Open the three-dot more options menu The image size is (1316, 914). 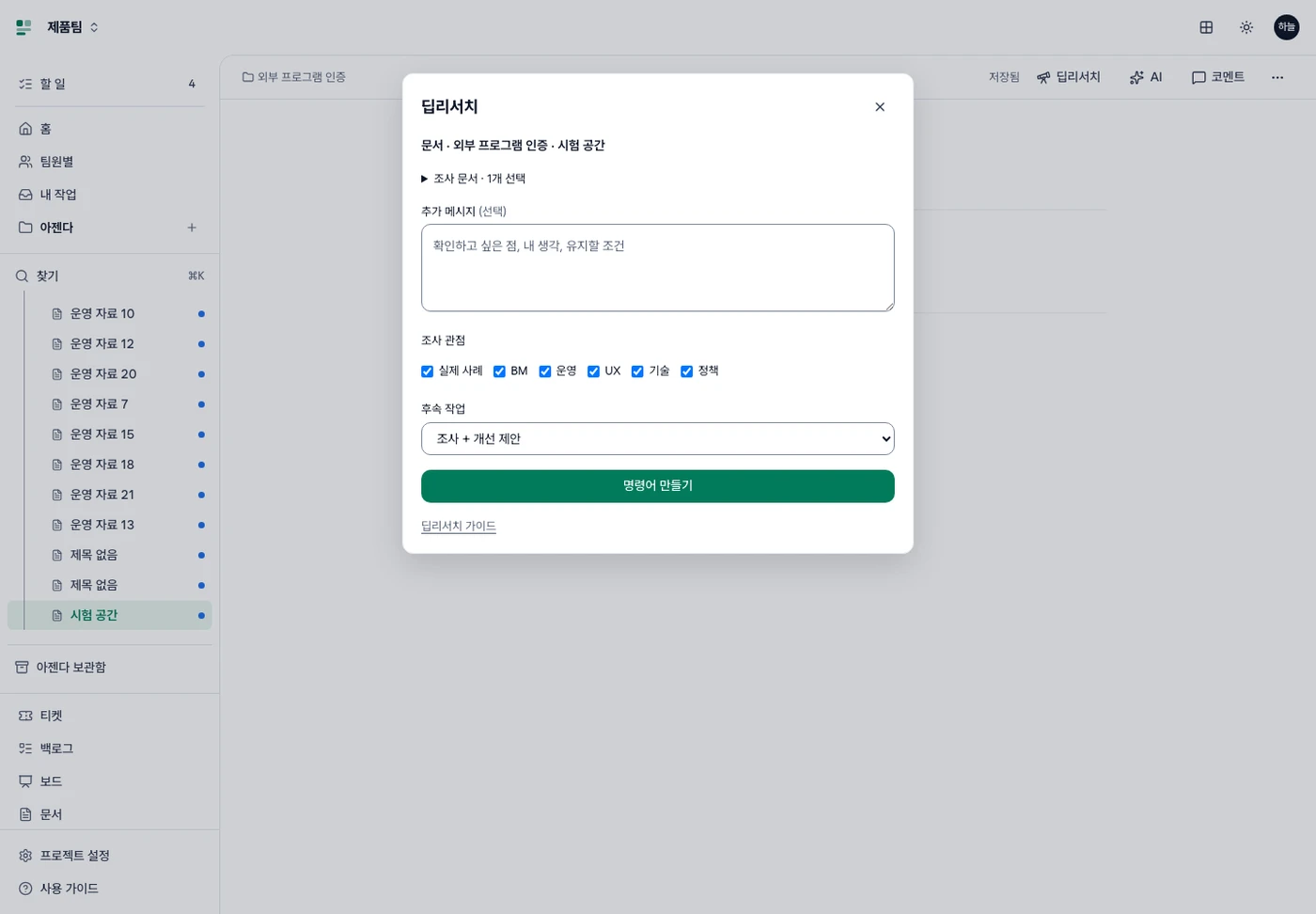point(1277,77)
